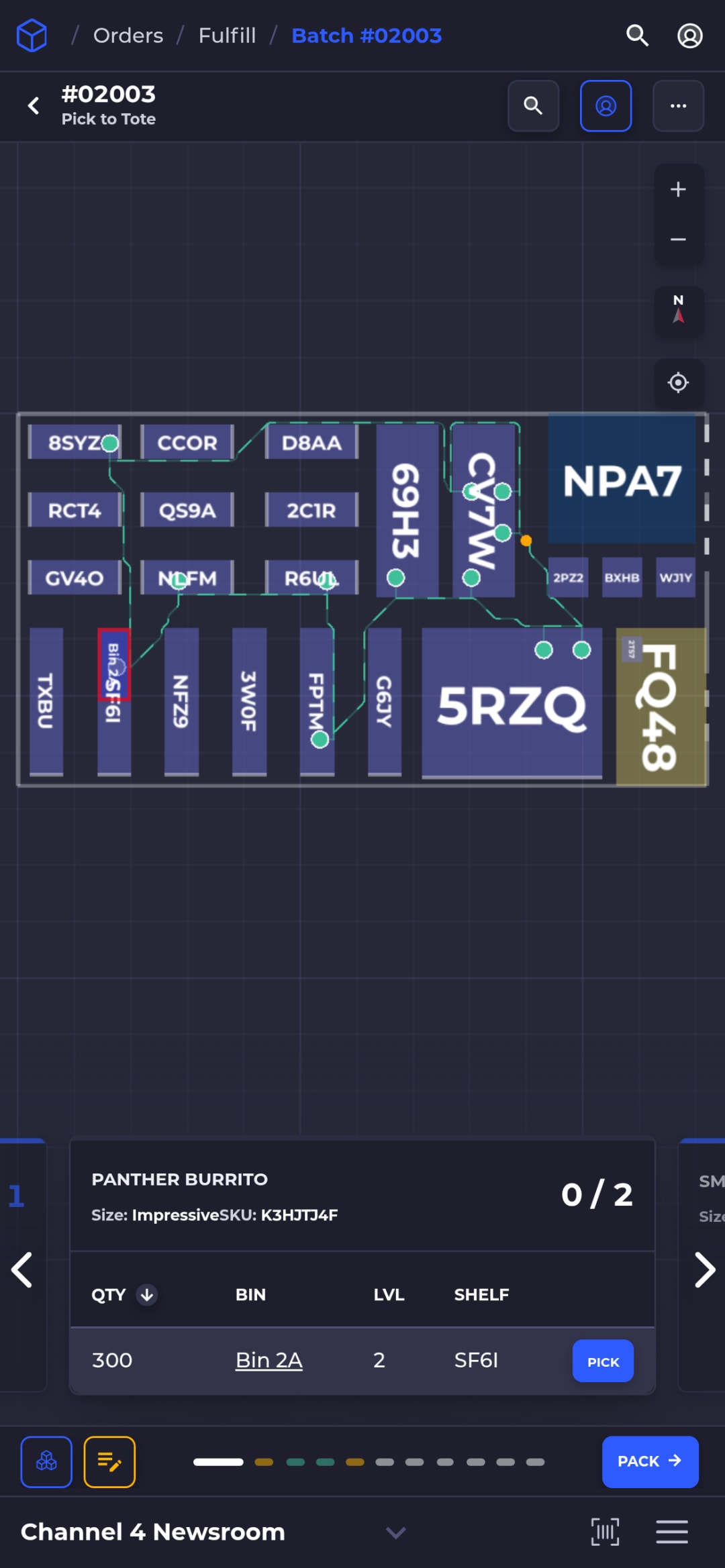The image size is (725, 1568).
Task: Open the more options menu
Action: point(678,106)
